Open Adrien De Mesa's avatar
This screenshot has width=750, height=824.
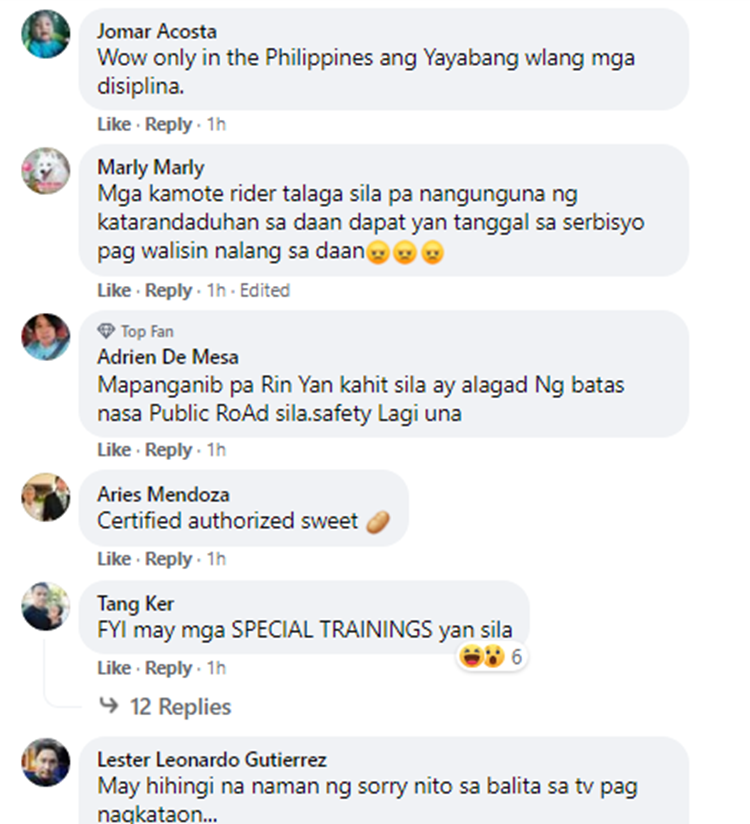(46, 337)
